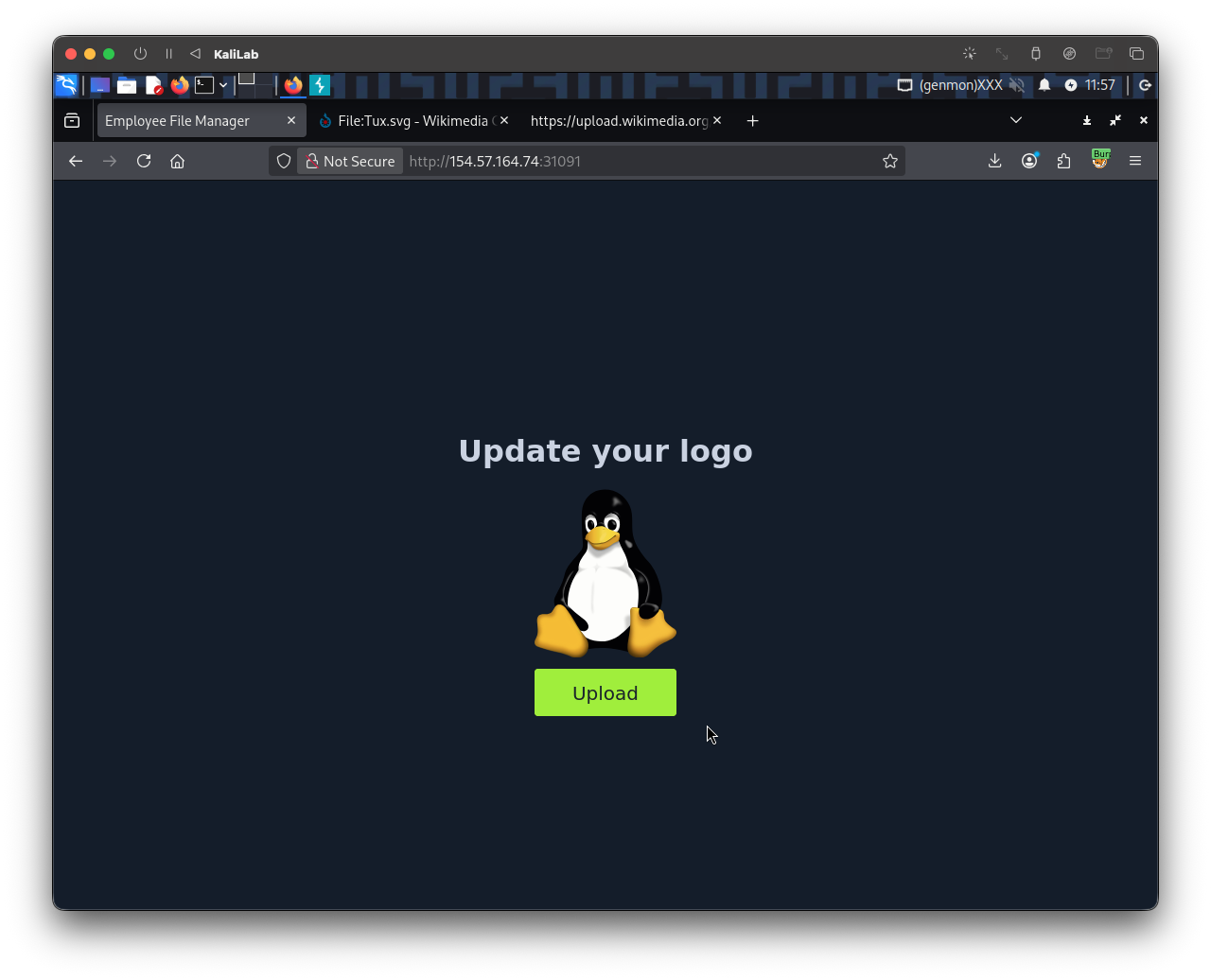Go to the Firefox home page
The width and height of the screenshot is (1211, 980).
pos(177,161)
